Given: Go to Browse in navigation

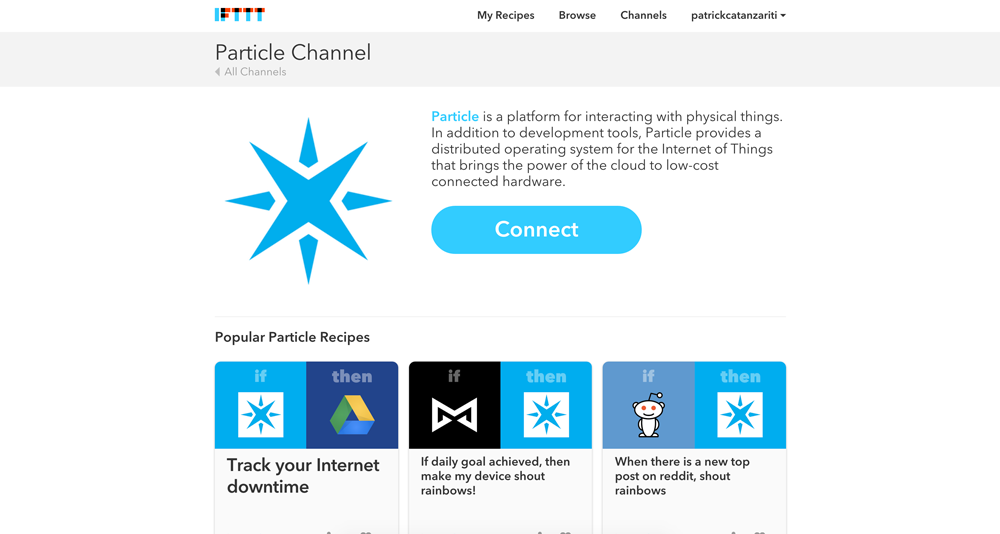Looking at the screenshot, I should tap(577, 15).
